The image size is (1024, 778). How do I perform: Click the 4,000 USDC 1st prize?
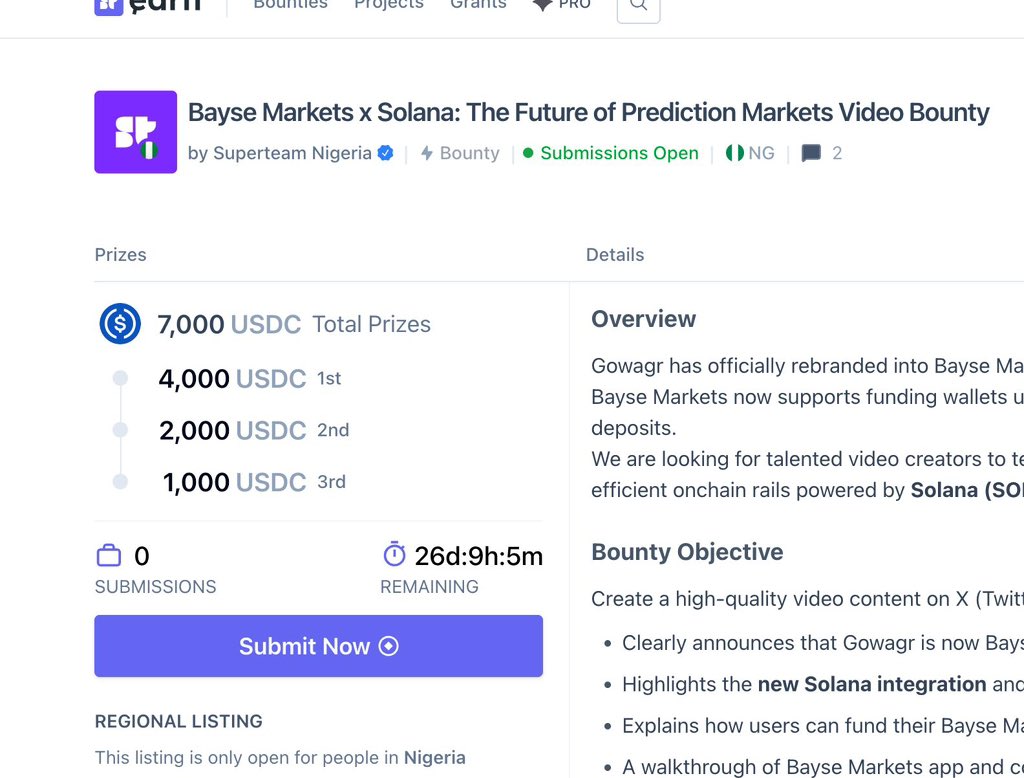pos(249,379)
